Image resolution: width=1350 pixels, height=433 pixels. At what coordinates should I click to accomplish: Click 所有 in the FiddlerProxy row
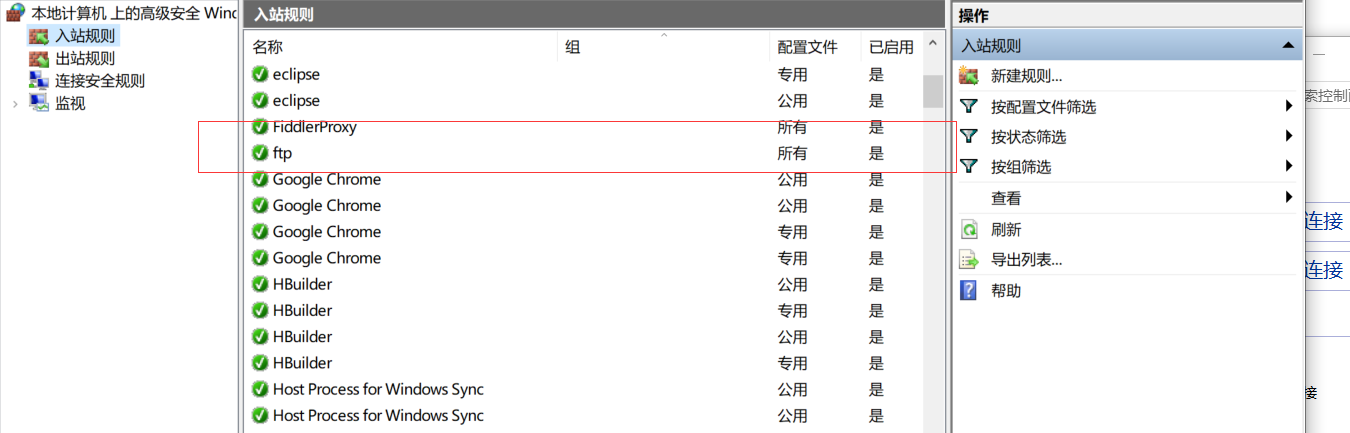792,127
